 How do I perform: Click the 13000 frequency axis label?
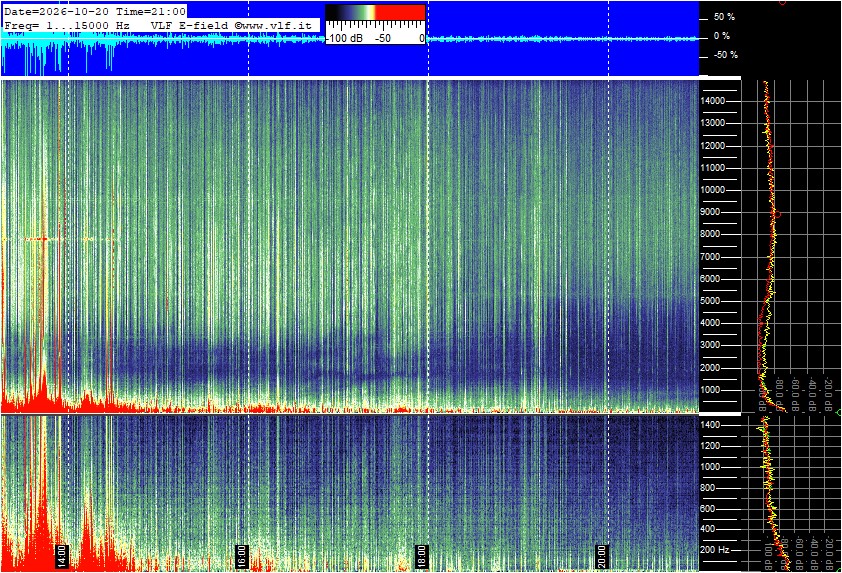pyautogui.click(x=713, y=123)
